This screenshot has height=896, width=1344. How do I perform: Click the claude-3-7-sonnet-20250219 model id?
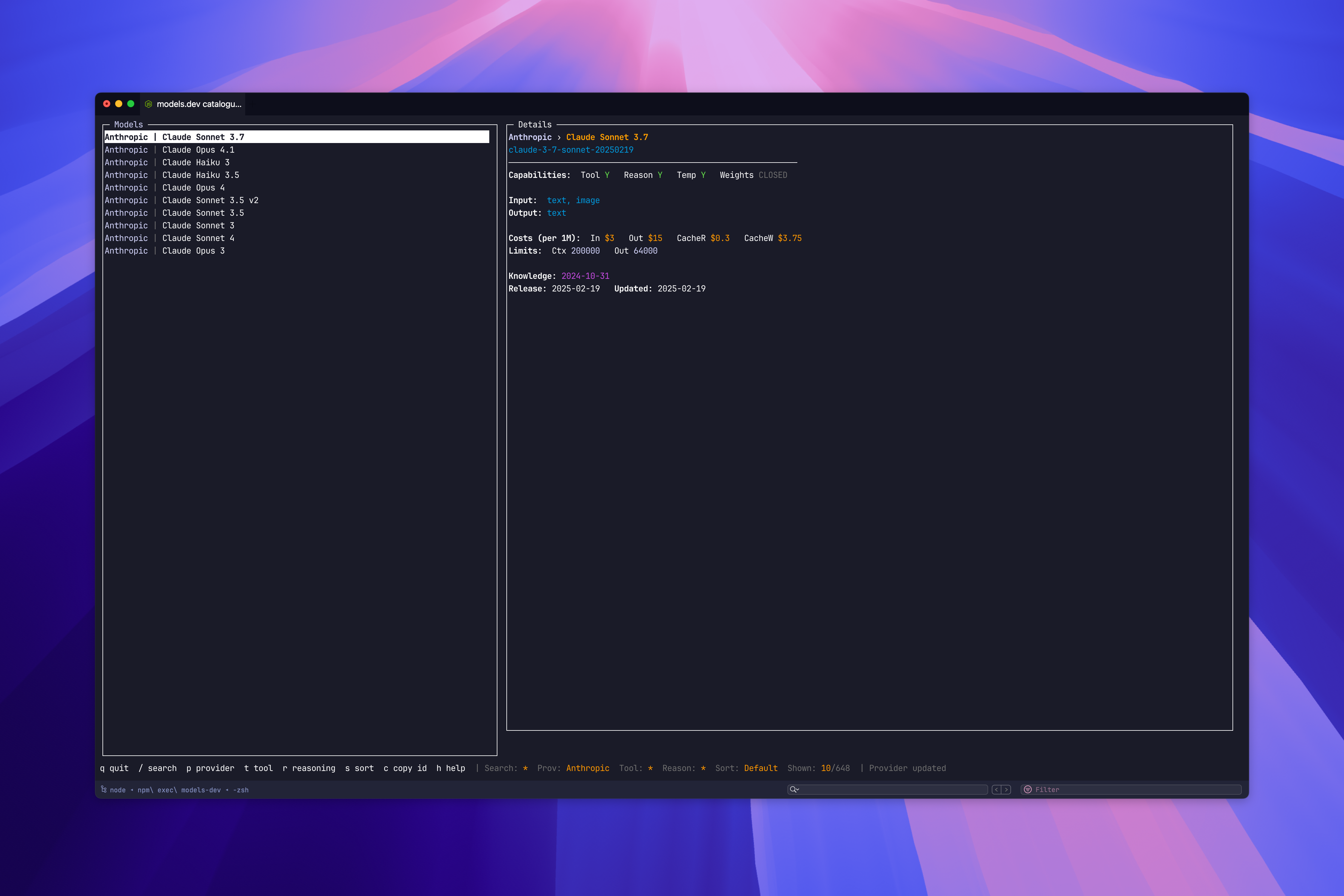(570, 150)
